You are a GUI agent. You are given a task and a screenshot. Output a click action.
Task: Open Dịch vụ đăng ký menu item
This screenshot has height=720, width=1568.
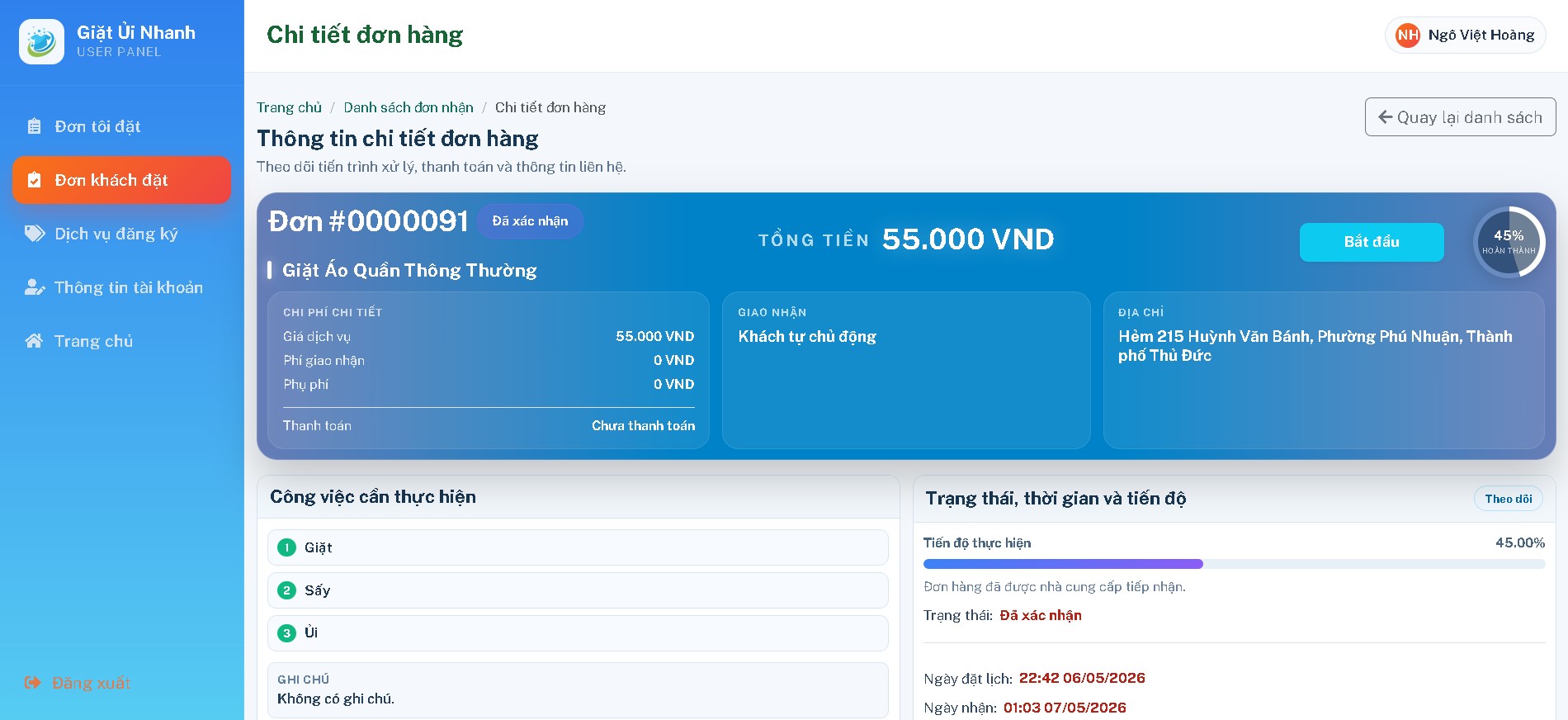(121, 234)
